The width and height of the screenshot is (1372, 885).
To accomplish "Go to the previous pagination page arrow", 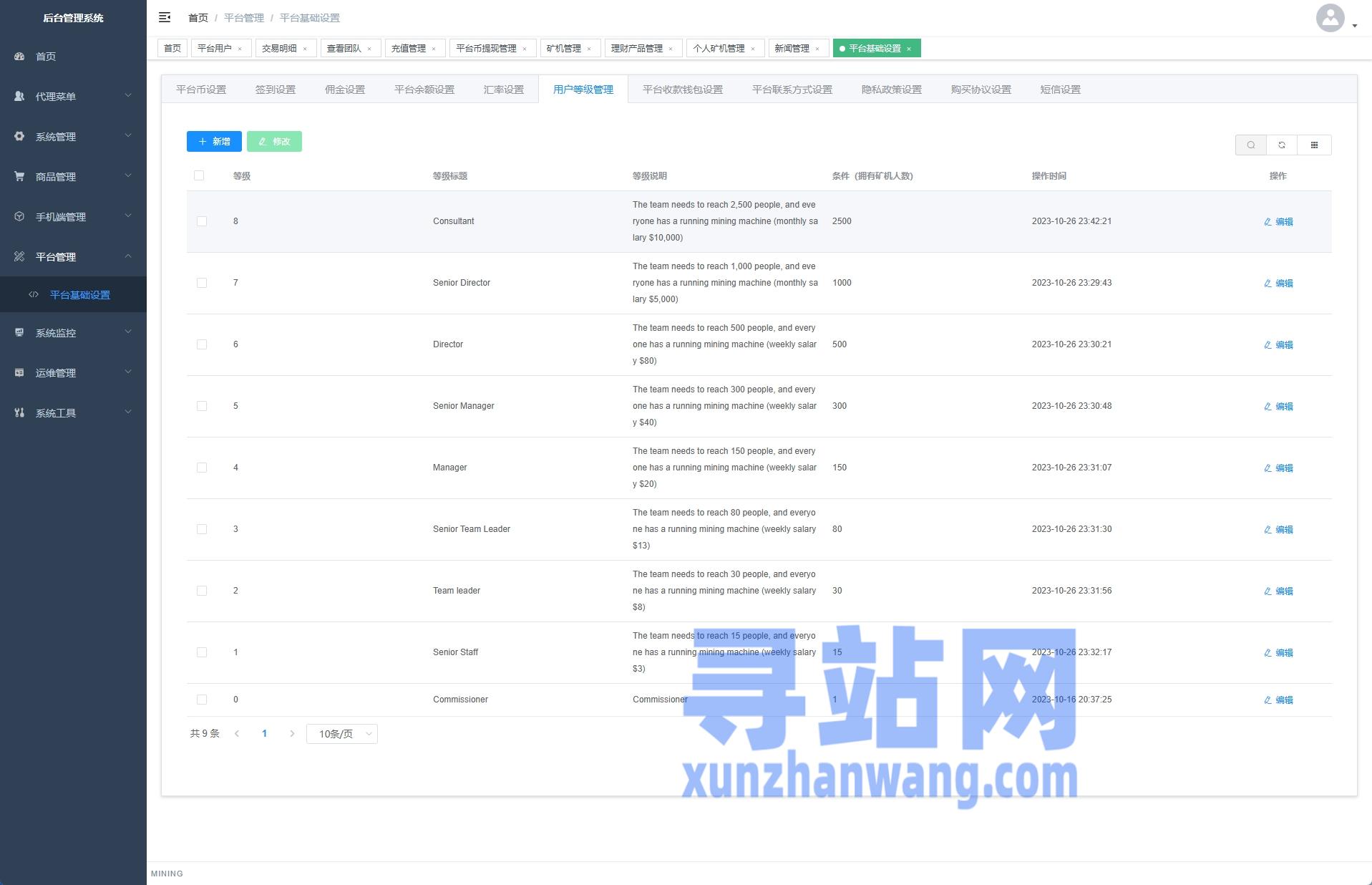I will pyautogui.click(x=237, y=734).
